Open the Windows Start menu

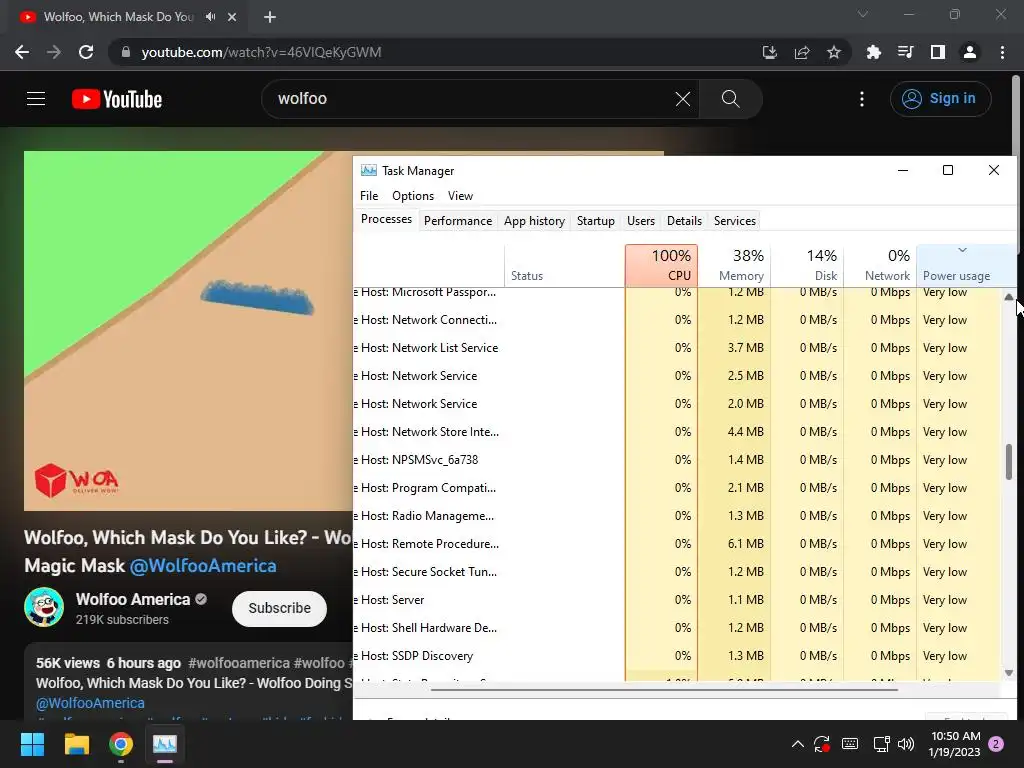click(32, 744)
